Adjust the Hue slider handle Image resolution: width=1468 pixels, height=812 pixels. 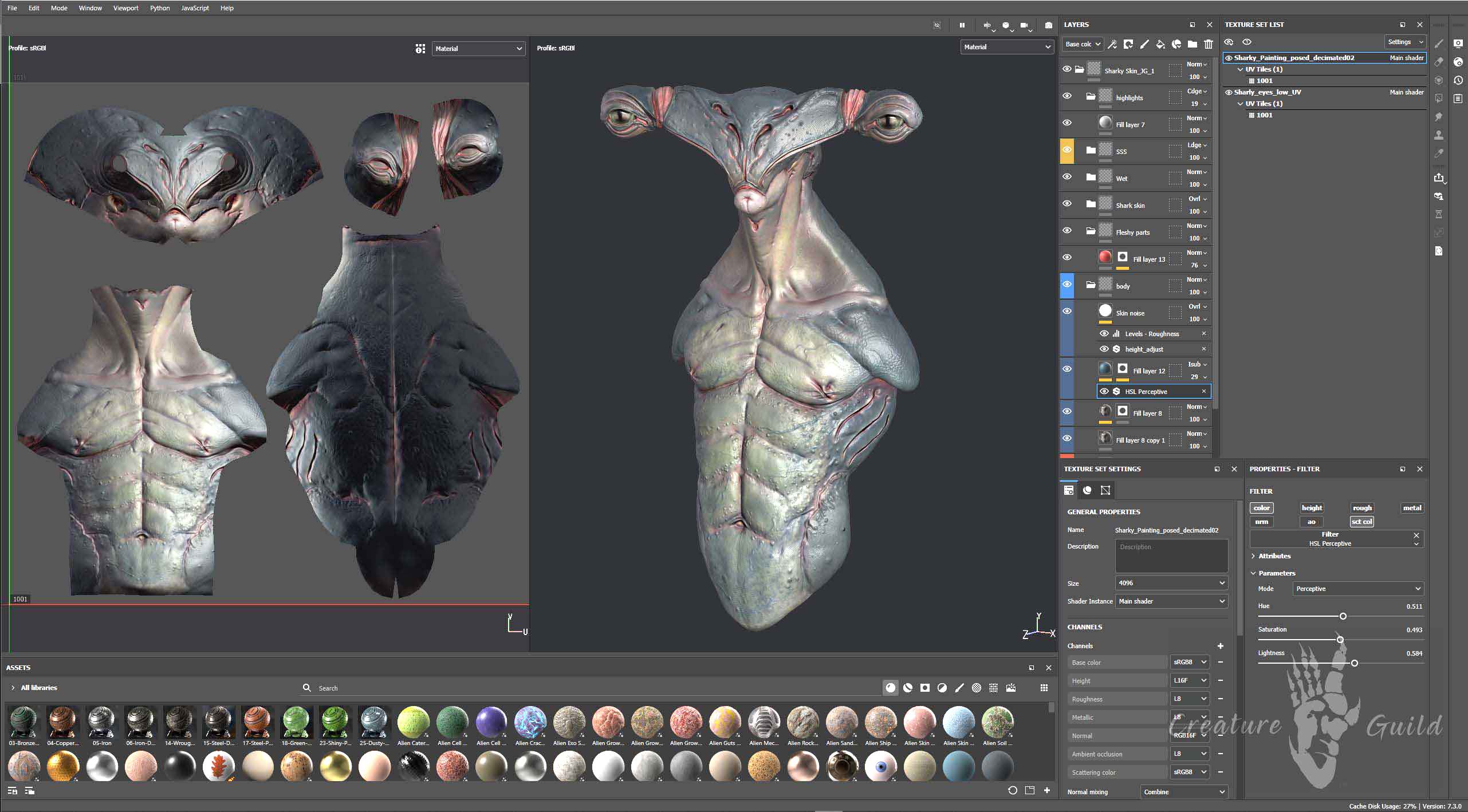click(x=1343, y=616)
